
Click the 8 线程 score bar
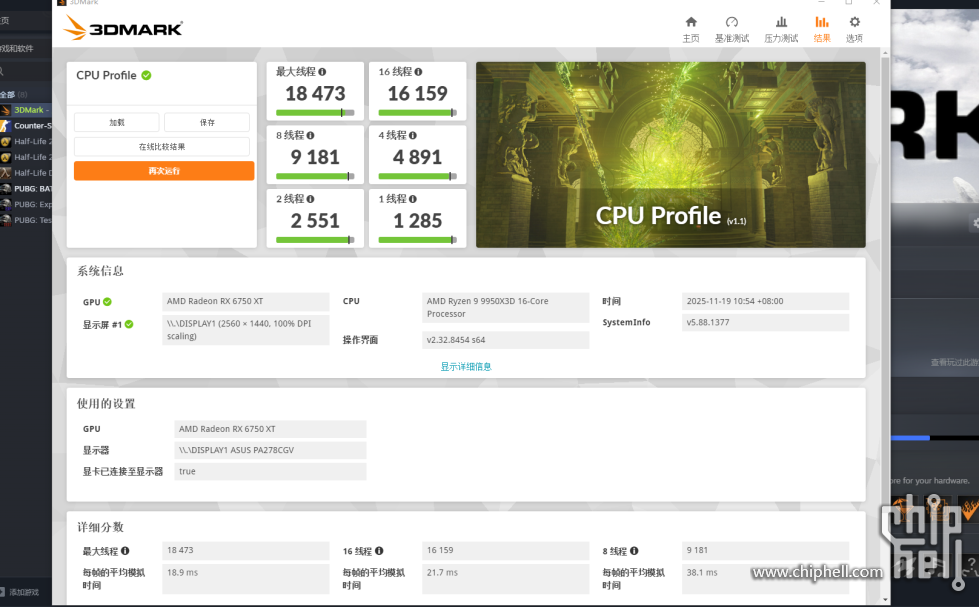point(315,177)
